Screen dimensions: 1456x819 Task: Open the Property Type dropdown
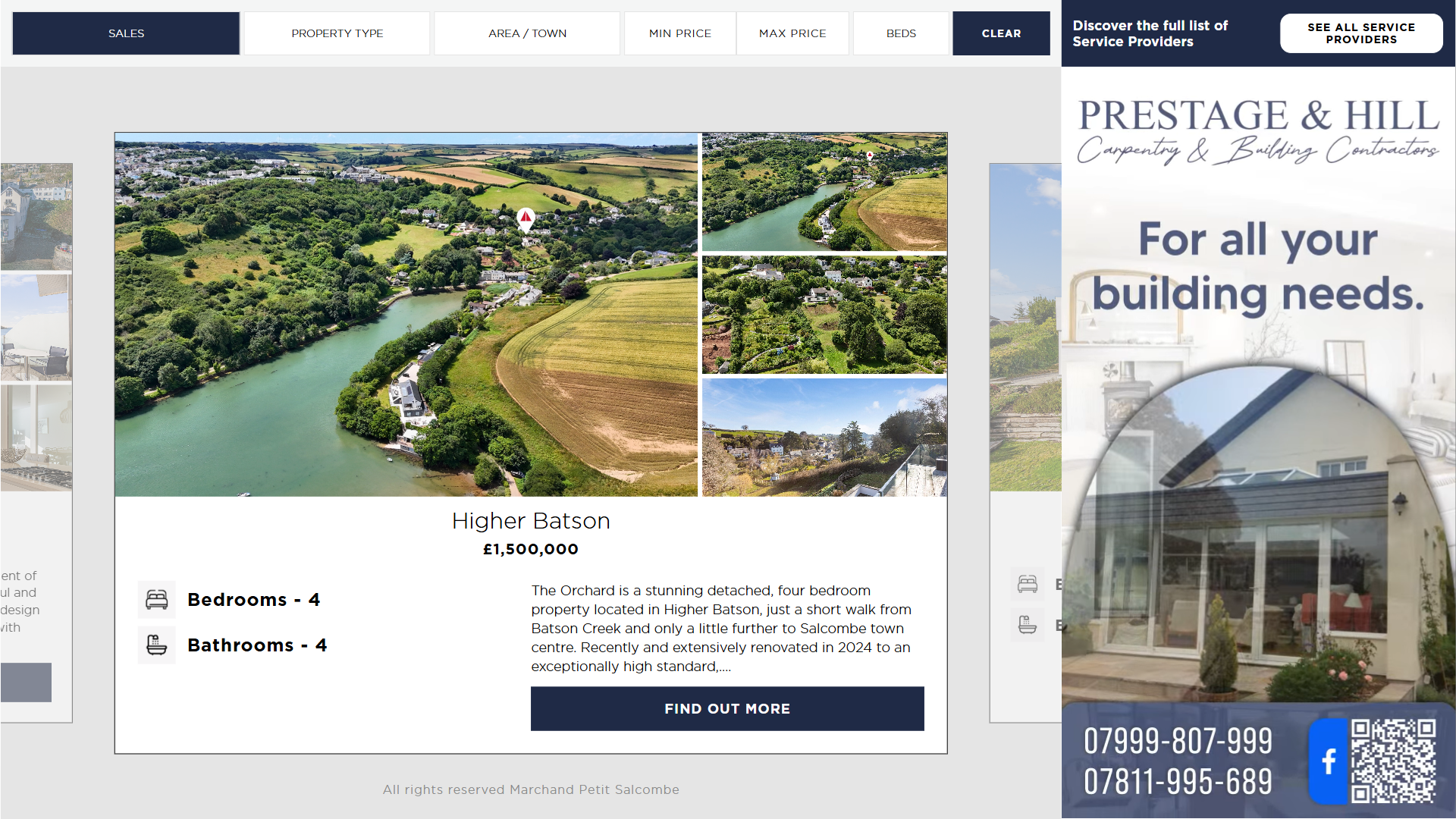(x=337, y=33)
